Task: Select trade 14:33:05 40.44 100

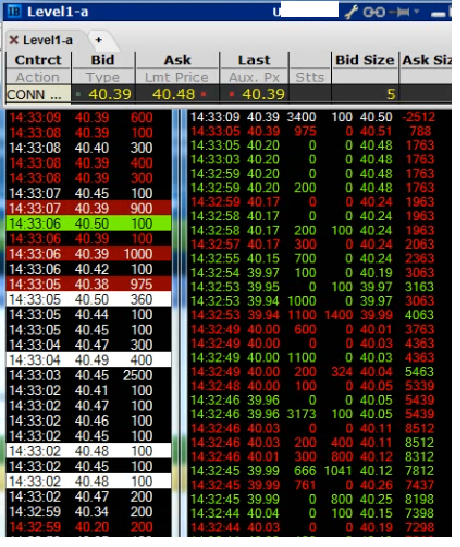Action: click(89, 314)
